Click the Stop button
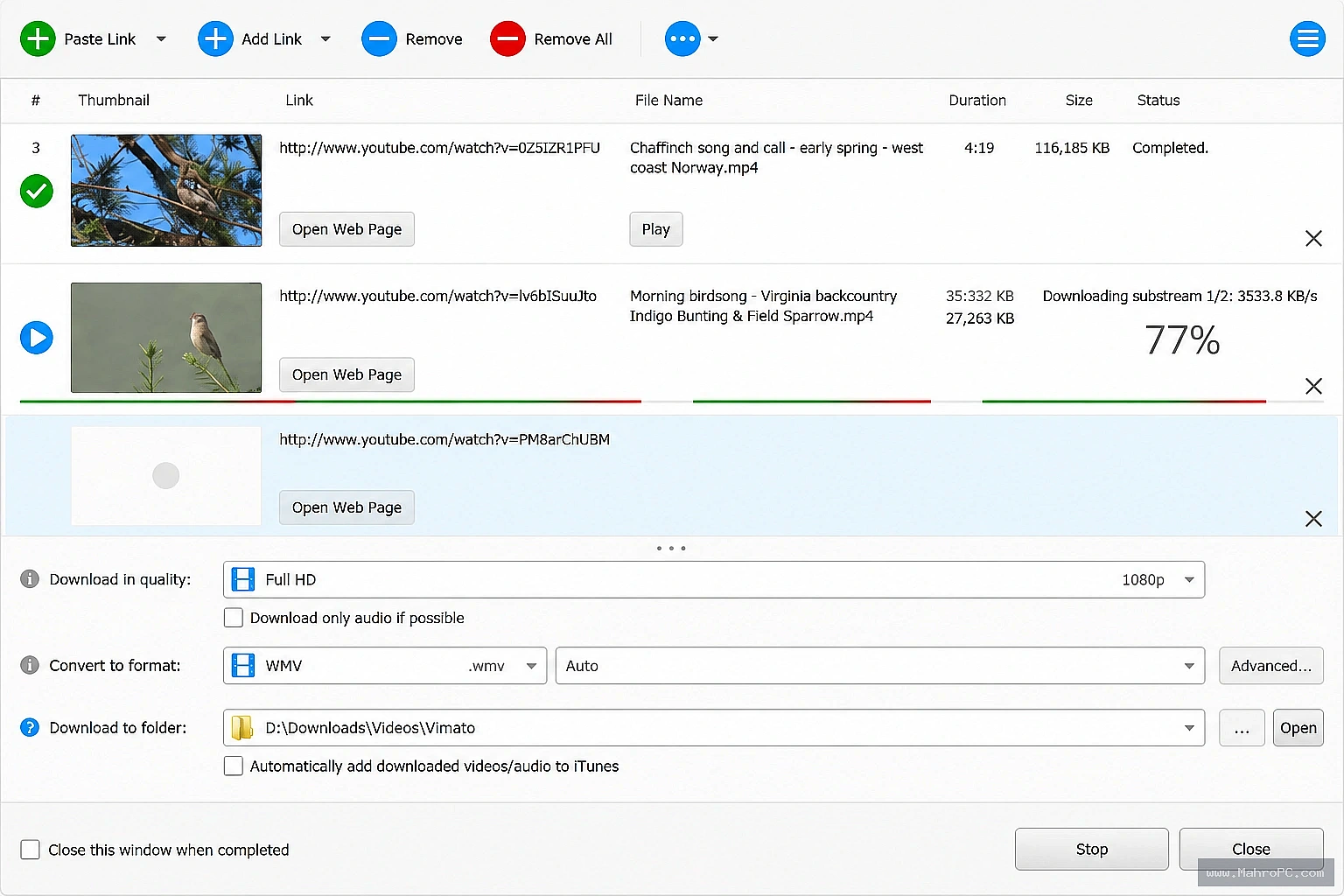This screenshot has height=896, width=1344. (1091, 849)
